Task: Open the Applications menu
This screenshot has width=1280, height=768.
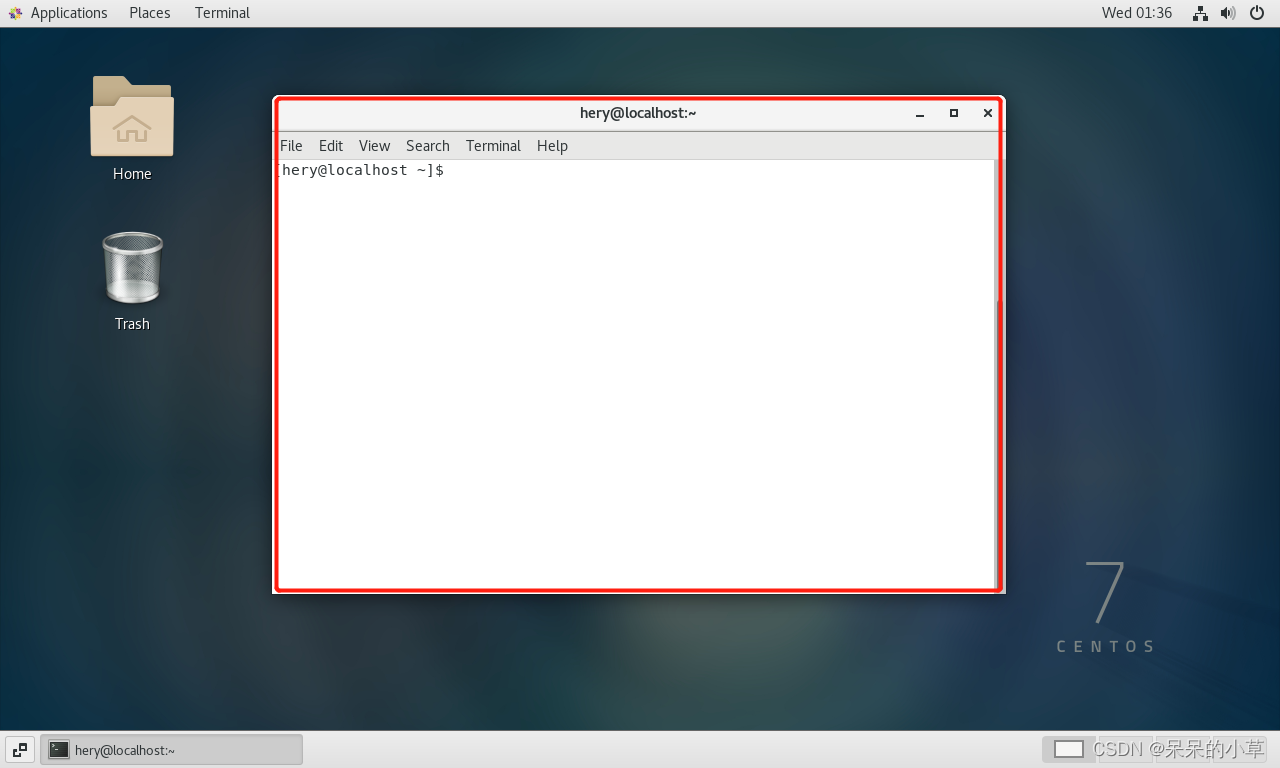Action: [x=69, y=13]
